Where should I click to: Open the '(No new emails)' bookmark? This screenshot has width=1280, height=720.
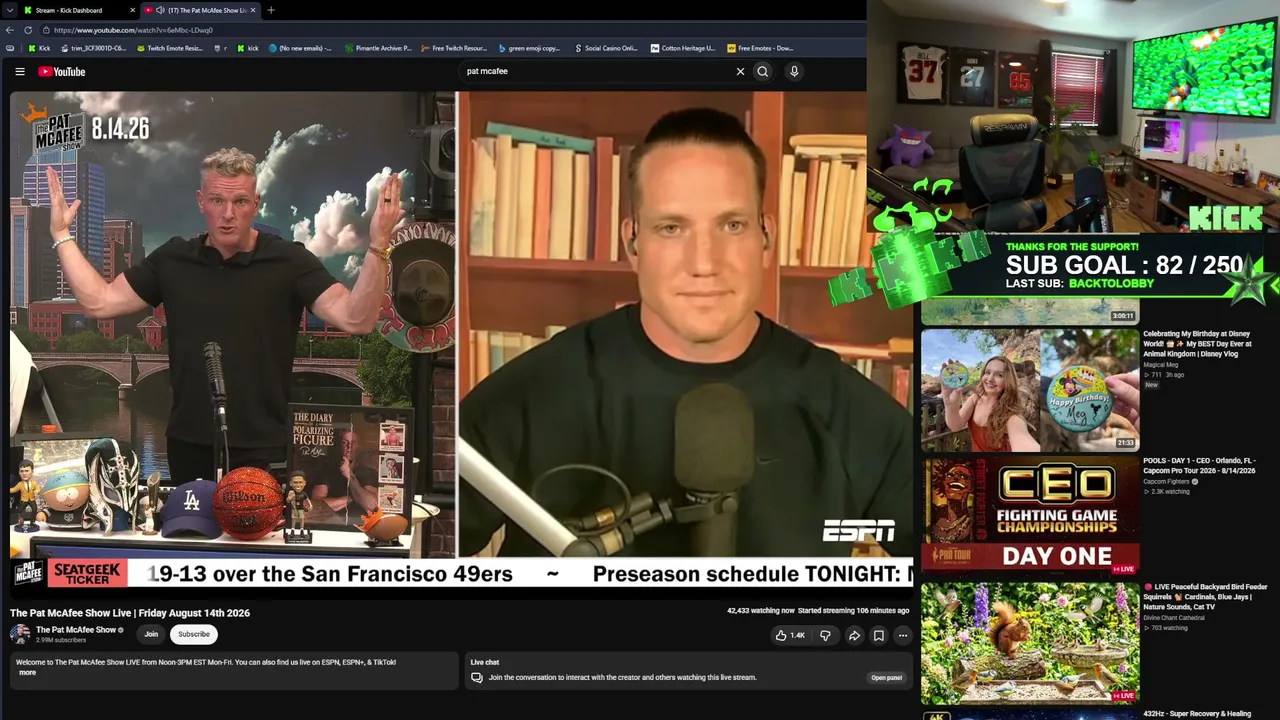click(300, 48)
